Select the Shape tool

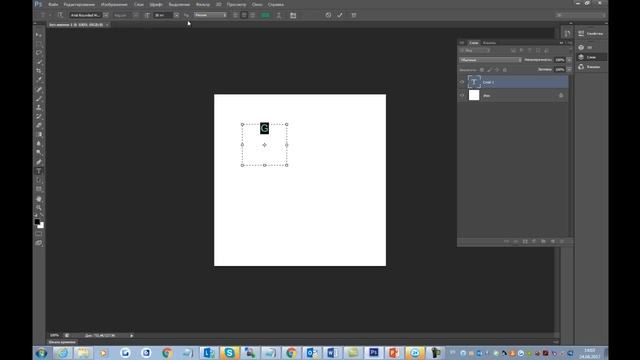pos(39,189)
